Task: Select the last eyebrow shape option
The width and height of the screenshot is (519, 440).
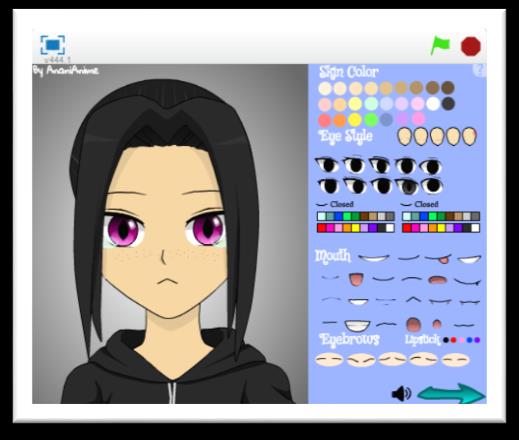Action: point(455,360)
